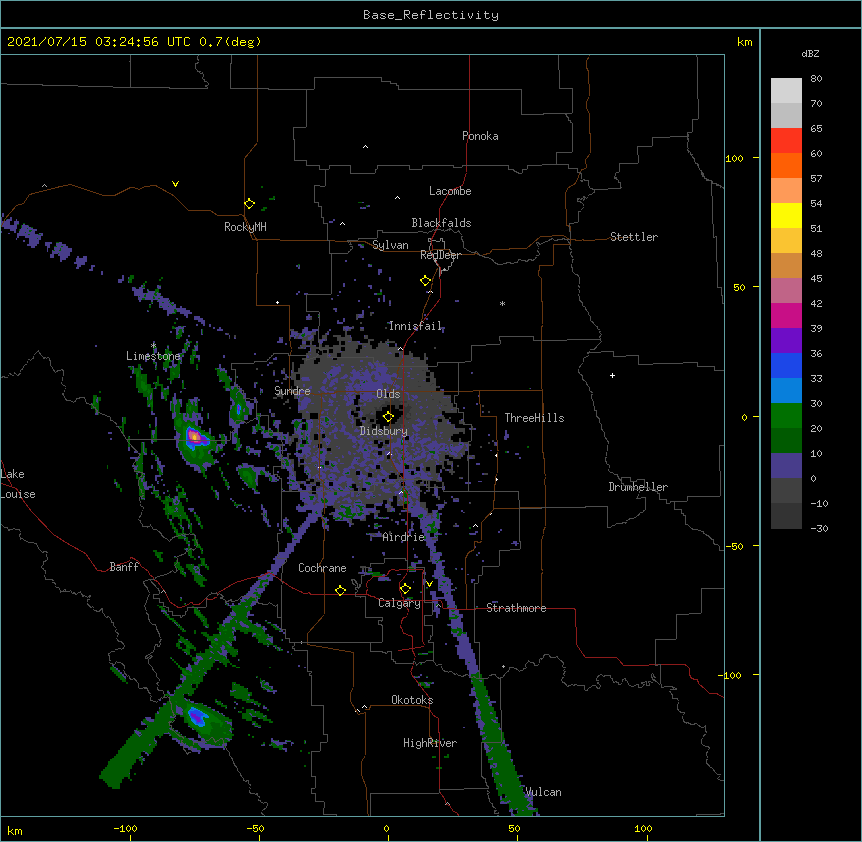Click the small blue cell west of Sundre
862x842 pixels.
click(x=239, y=409)
